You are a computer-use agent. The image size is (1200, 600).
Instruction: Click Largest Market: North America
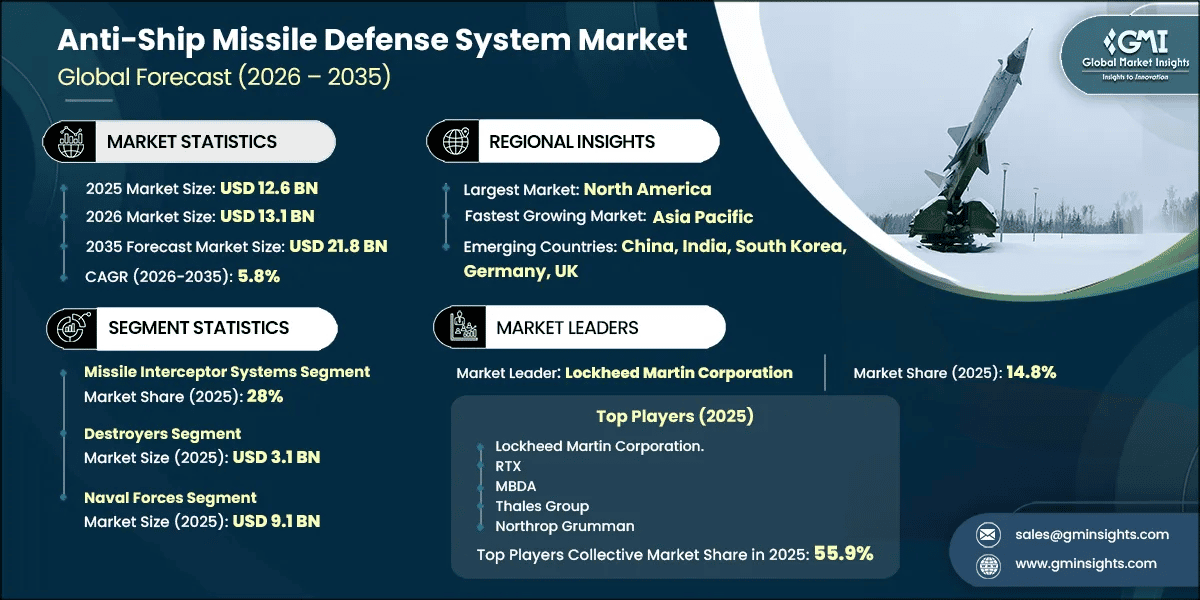tap(587, 188)
